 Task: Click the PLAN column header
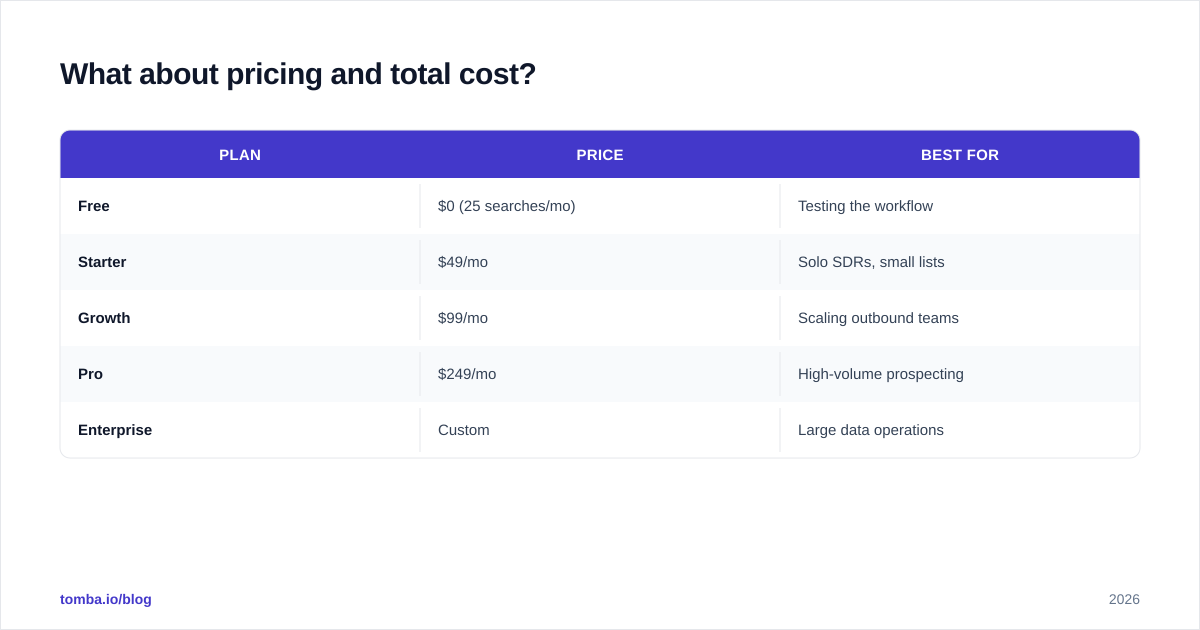click(x=240, y=155)
